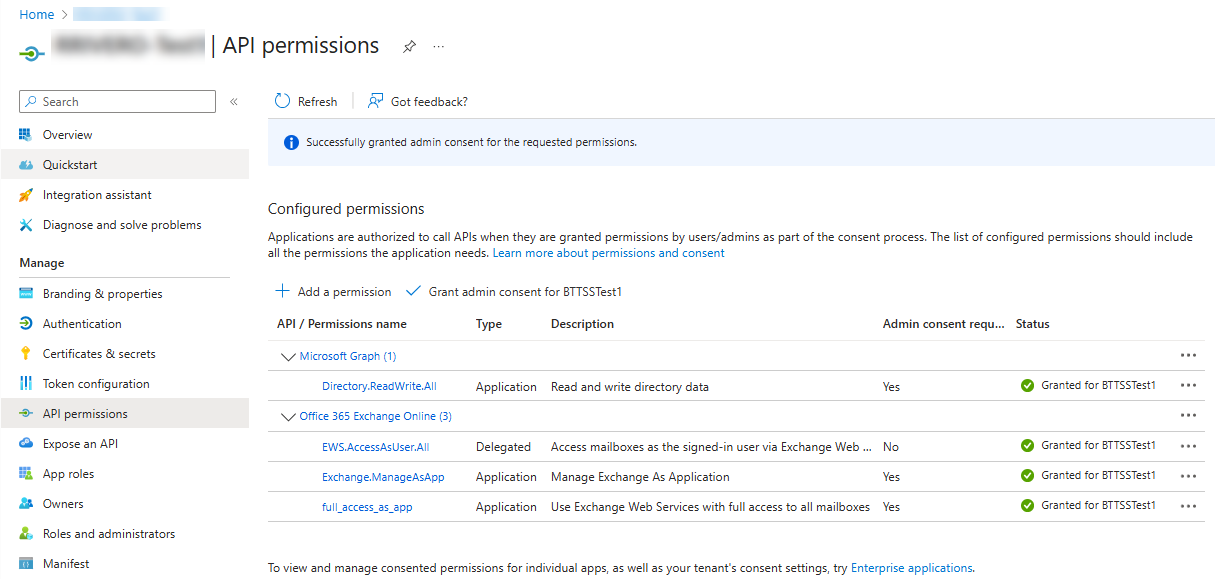Open the App roles section

coord(68,474)
